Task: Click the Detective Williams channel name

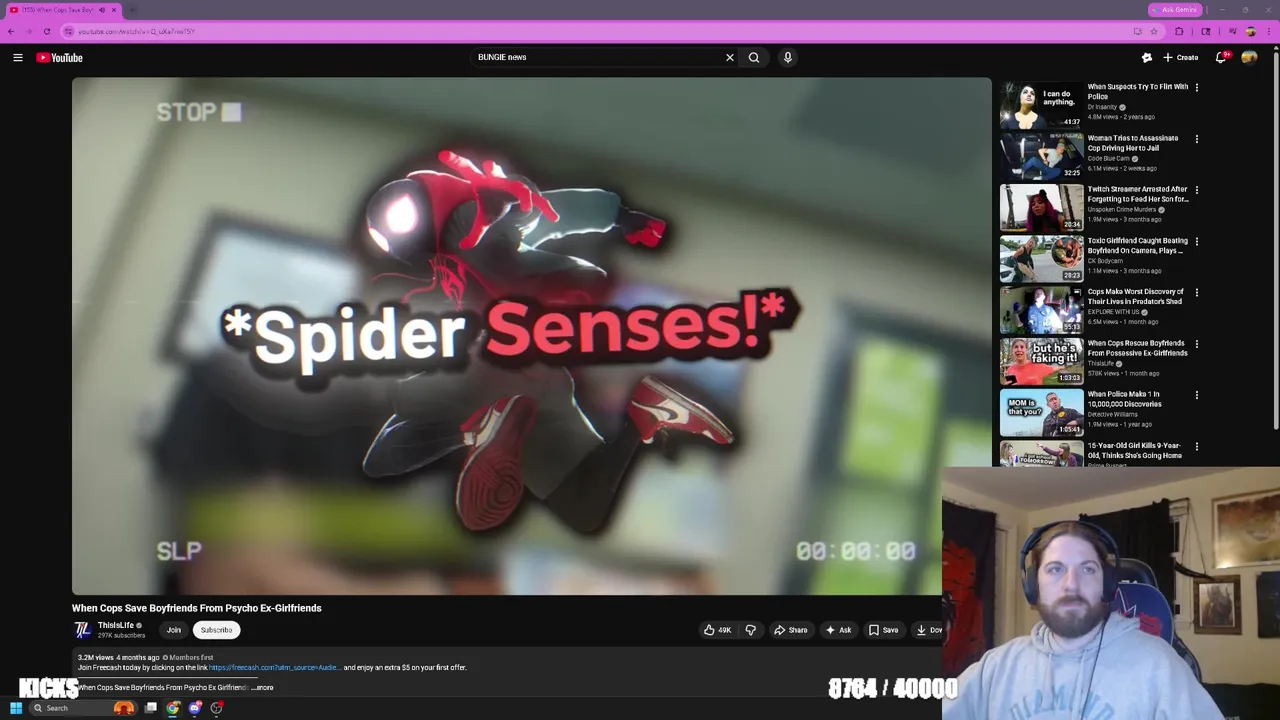Action: coord(1112,414)
